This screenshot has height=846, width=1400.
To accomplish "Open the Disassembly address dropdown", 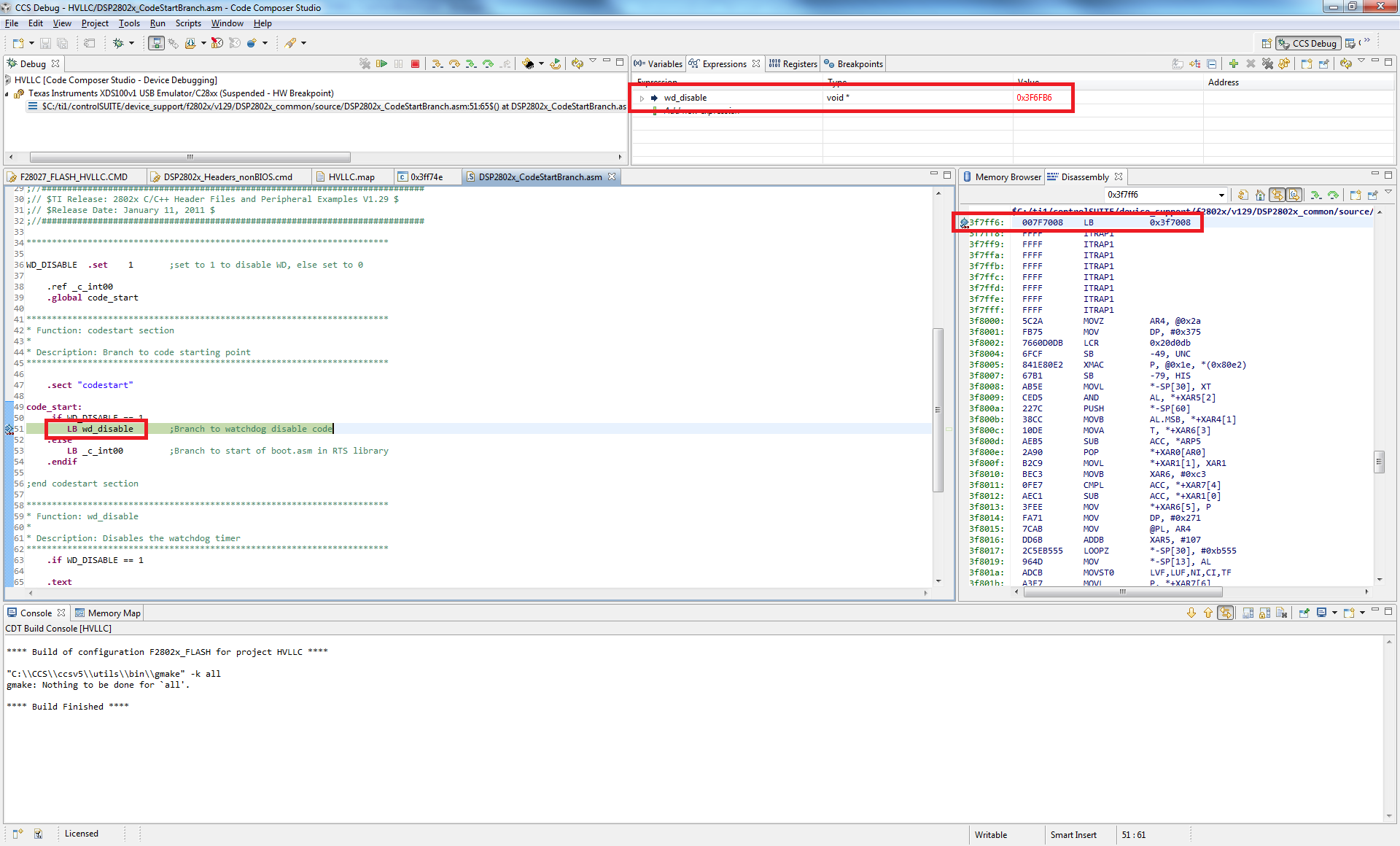I will (x=1221, y=195).
